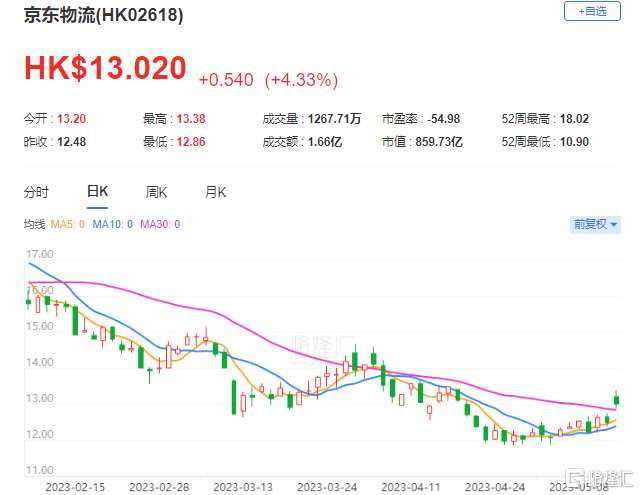Click the 2023-02-15 date axis label

[x=75, y=487]
